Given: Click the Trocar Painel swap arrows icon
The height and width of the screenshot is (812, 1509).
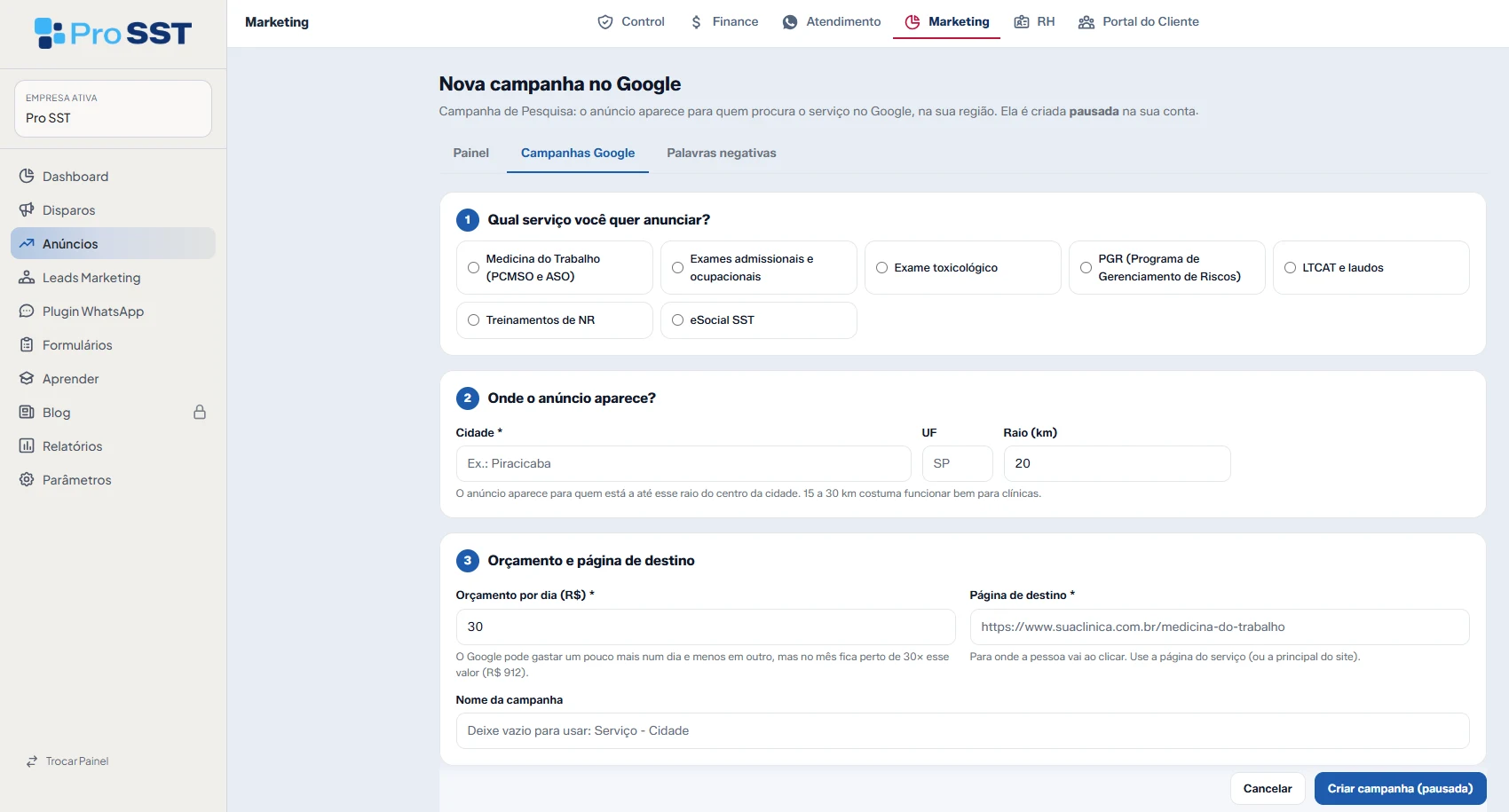Looking at the screenshot, I should (32, 761).
